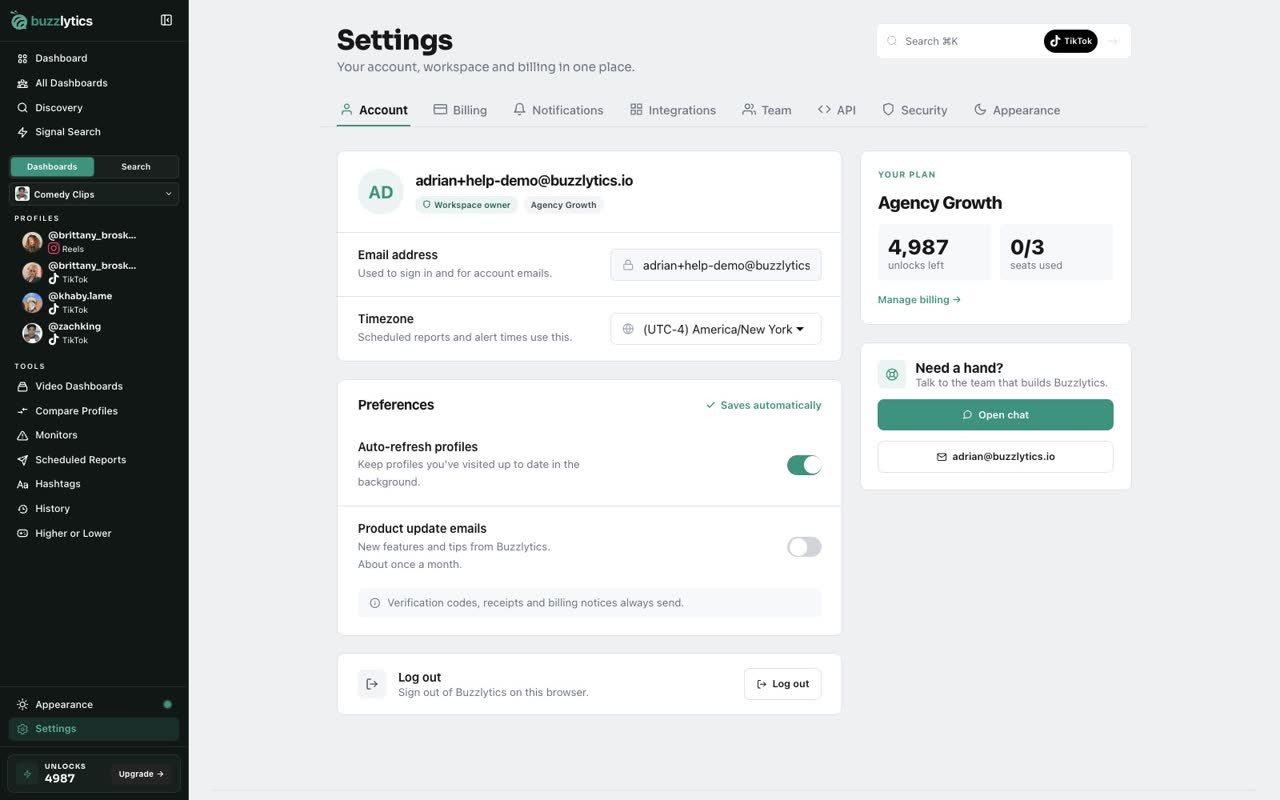The height and width of the screenshot is (800, 1280).
Task: Enable Product update emails toggle
Action: point(804,547)
